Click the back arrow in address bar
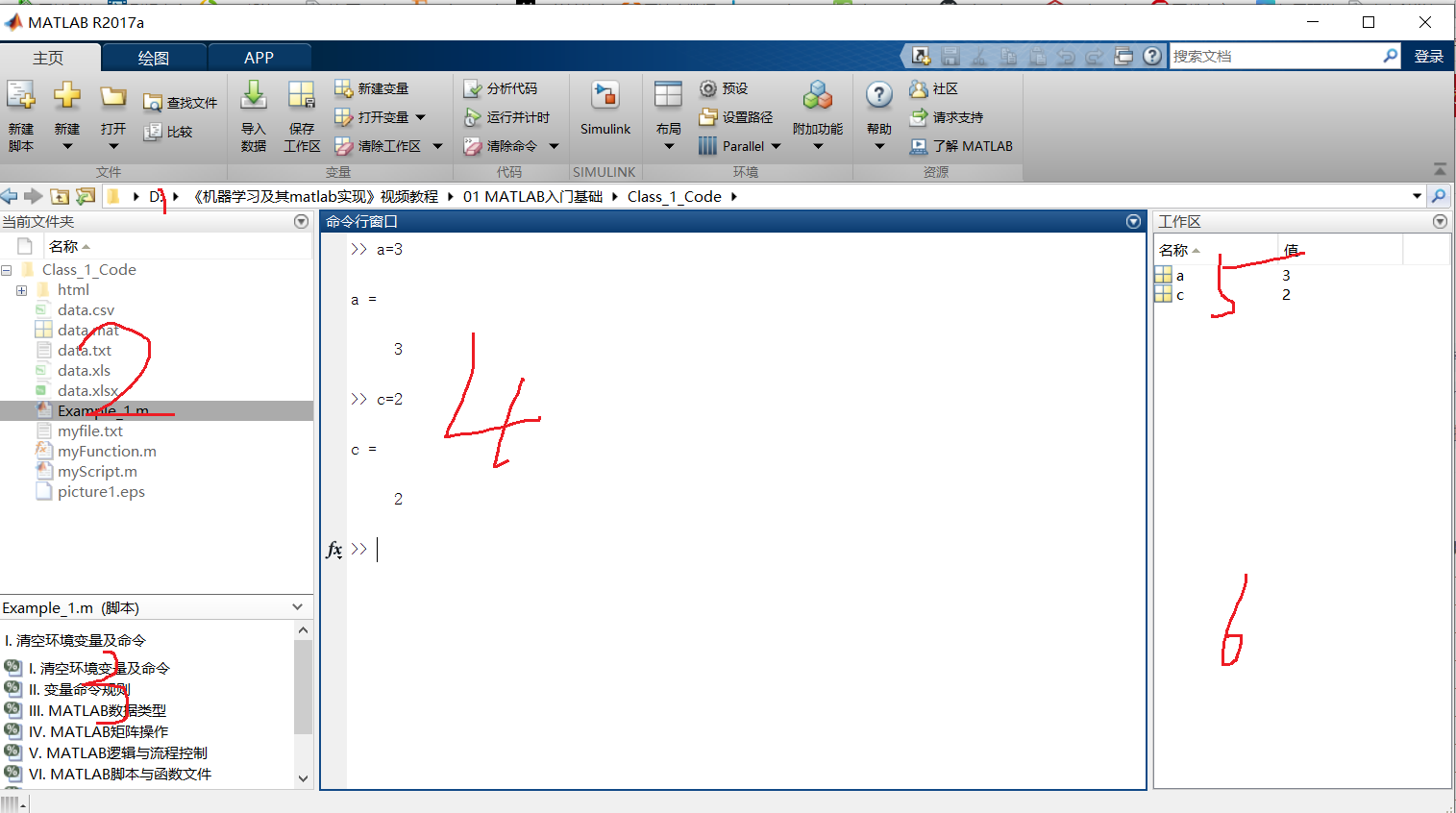This screenshot has width=1456, height=813. tap(10, 196)
